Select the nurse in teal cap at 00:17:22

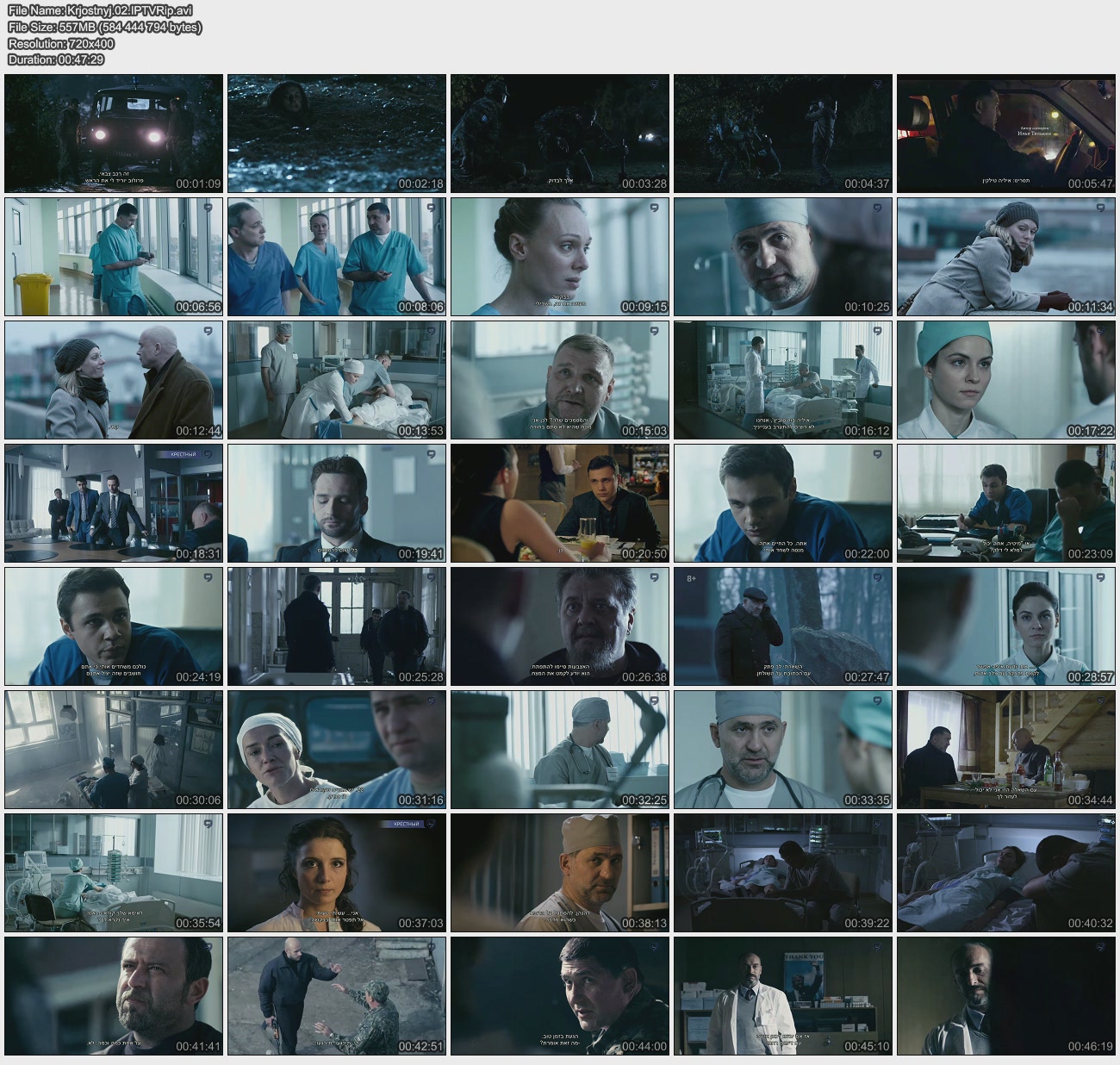click(1005, 380)
